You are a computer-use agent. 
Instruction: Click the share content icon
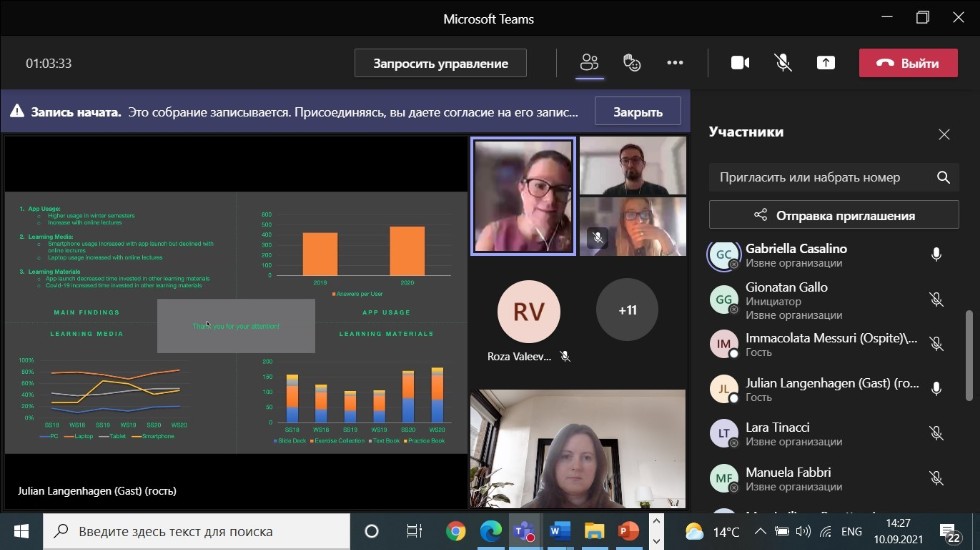point(825,63)
